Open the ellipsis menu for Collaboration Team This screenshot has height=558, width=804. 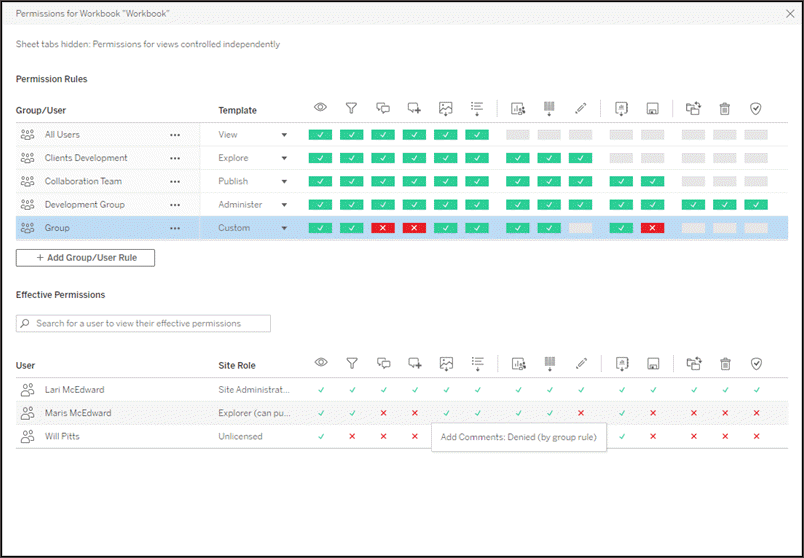175,182
